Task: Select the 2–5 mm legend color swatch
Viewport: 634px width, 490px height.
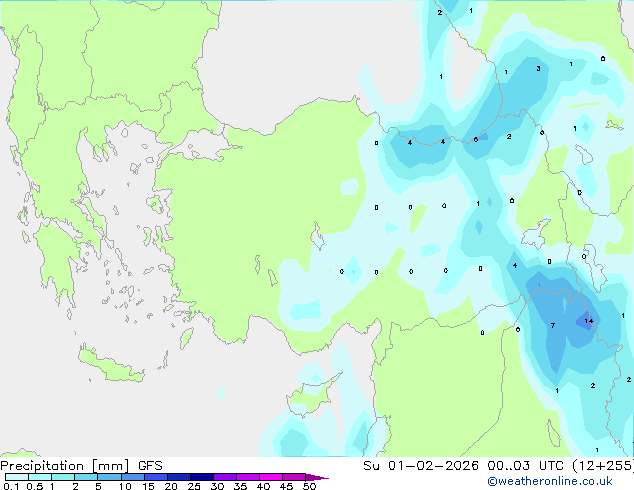Action: 86,477
